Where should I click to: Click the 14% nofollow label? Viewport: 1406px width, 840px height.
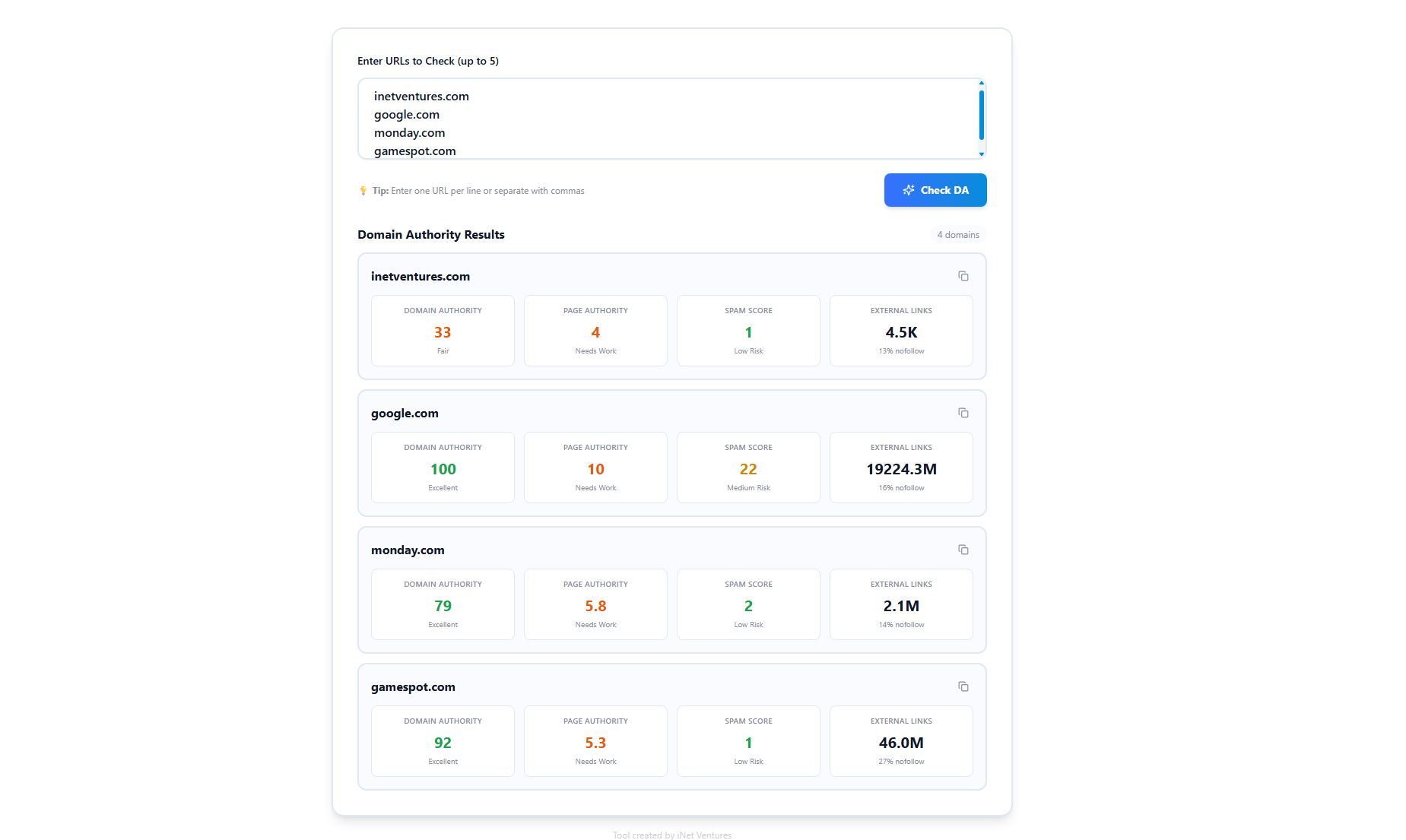coord(901,625)
